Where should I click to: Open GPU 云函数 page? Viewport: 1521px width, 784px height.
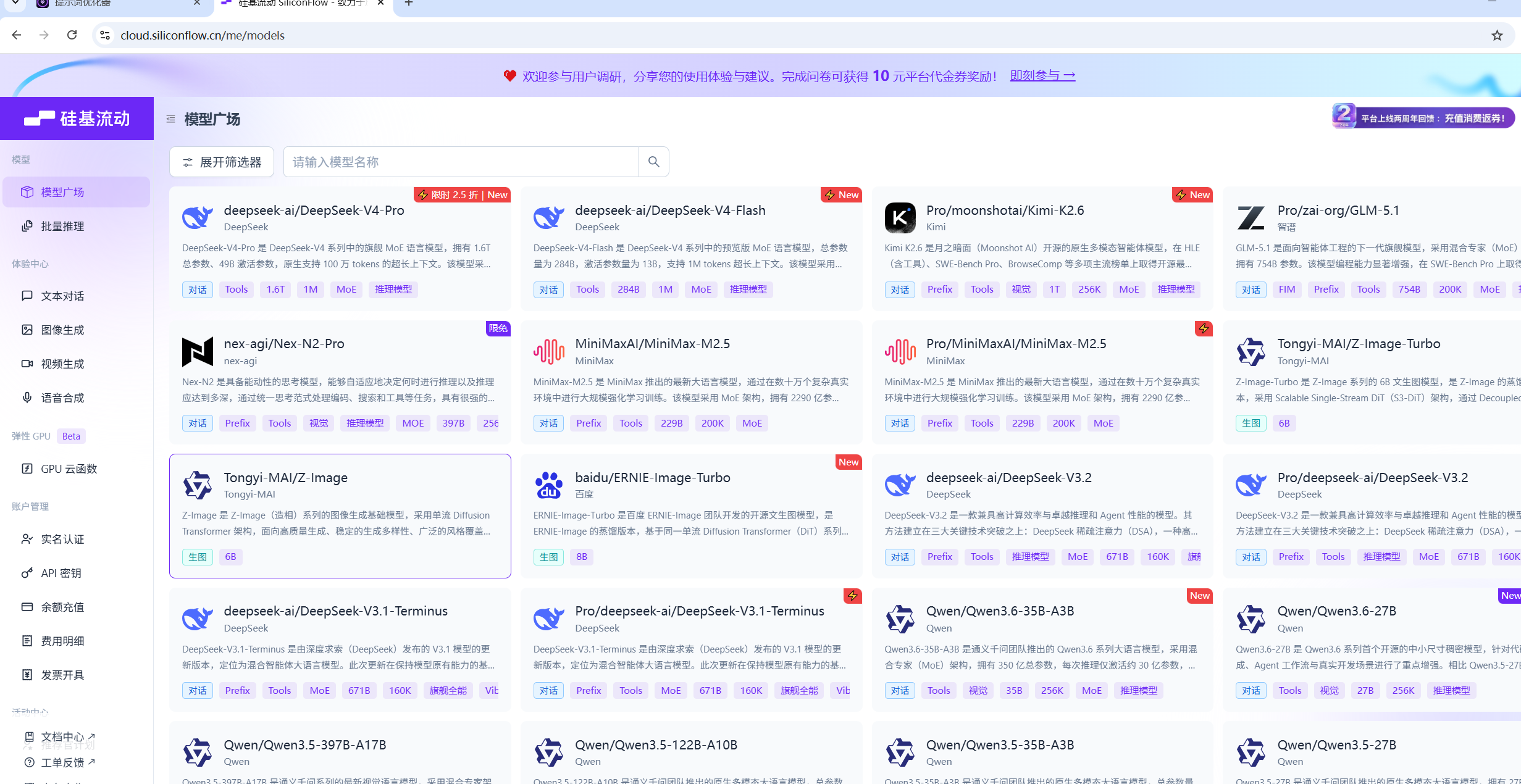[77, 469]
